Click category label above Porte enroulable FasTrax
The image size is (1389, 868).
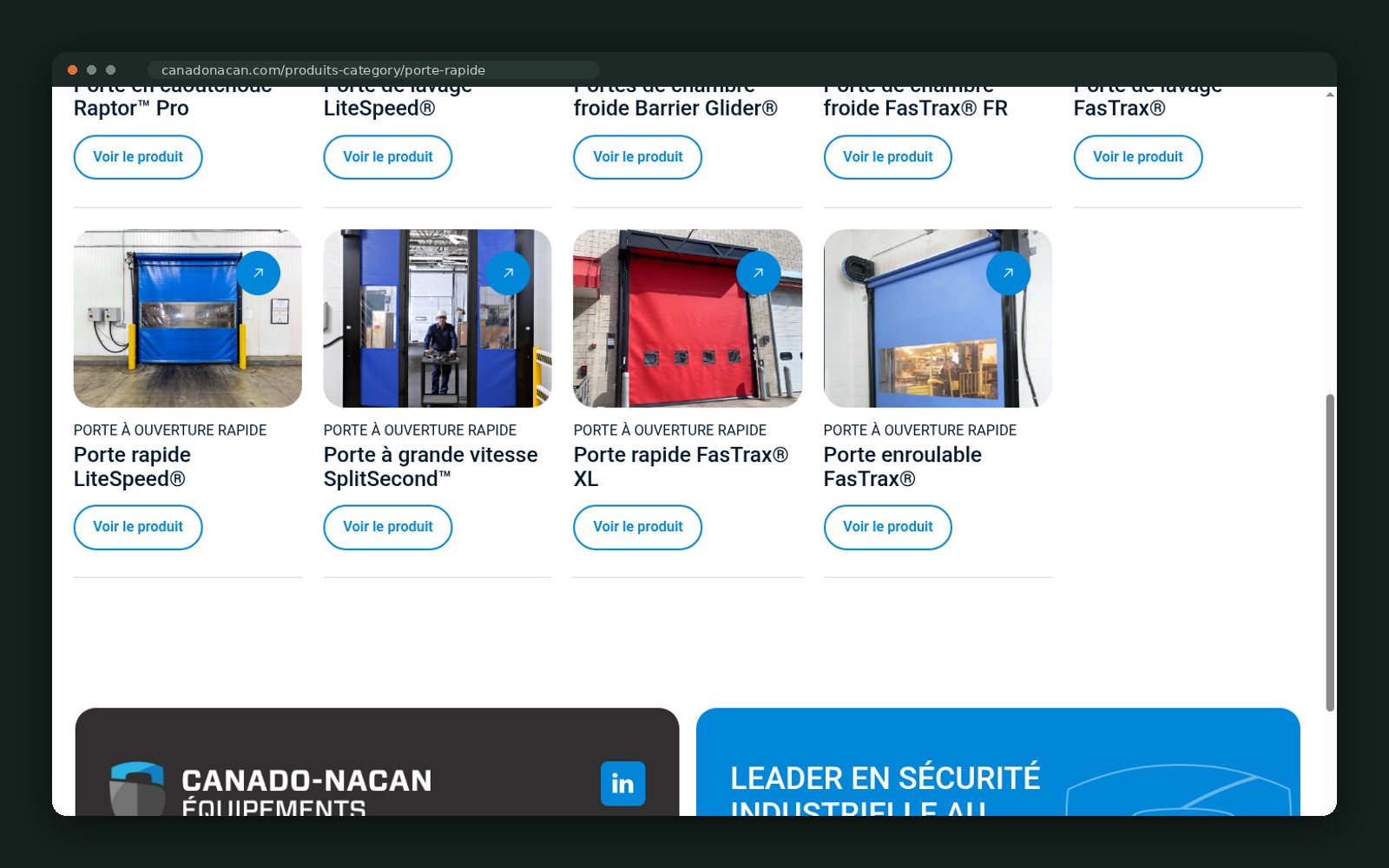coord(920,430)
